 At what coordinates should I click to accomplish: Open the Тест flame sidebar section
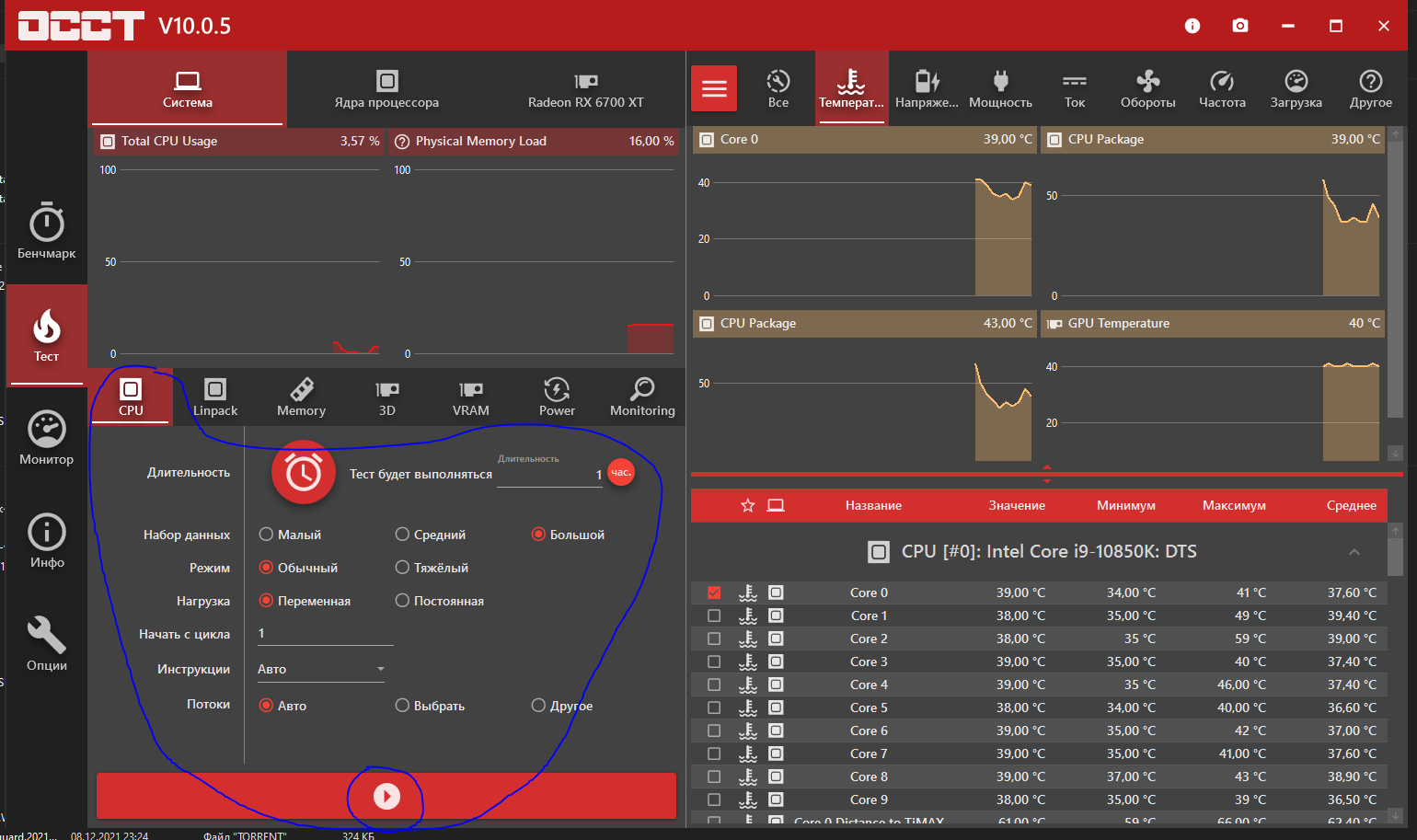click(x=47, y=335)
